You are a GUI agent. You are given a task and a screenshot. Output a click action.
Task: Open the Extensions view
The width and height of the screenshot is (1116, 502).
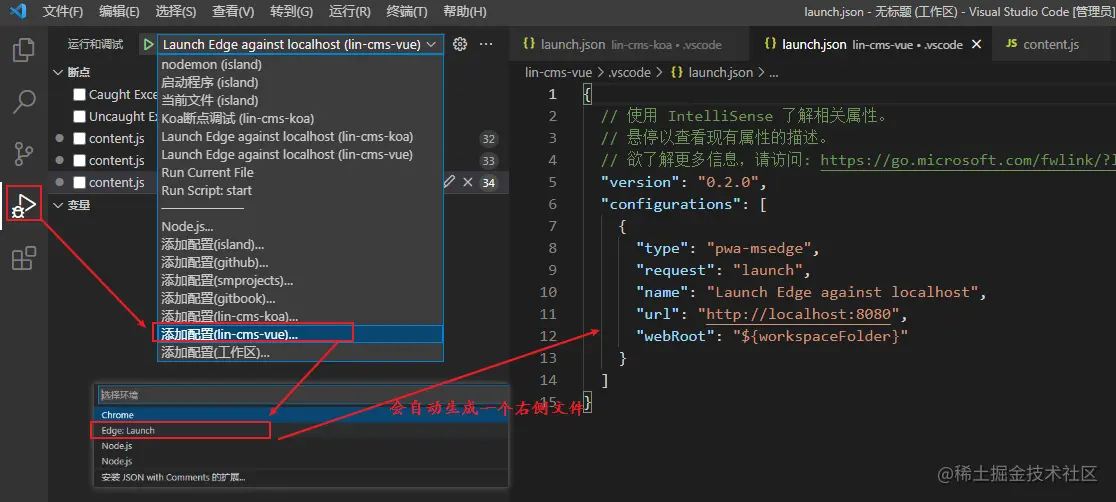point(23,258)
